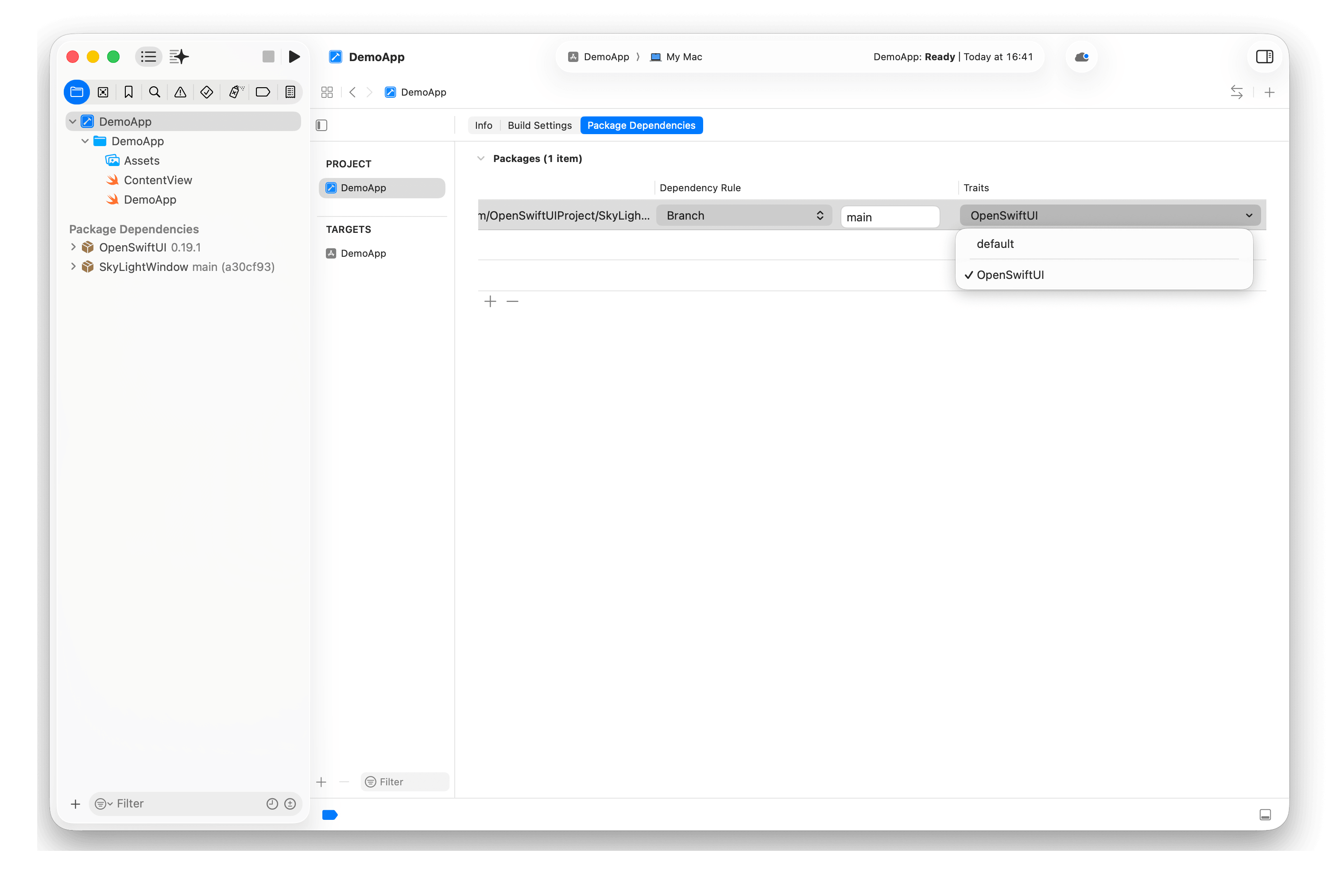Open the Find navigator magnifier icon
Viewport: 1339px width, 896px height.
(x=154, y=92)
